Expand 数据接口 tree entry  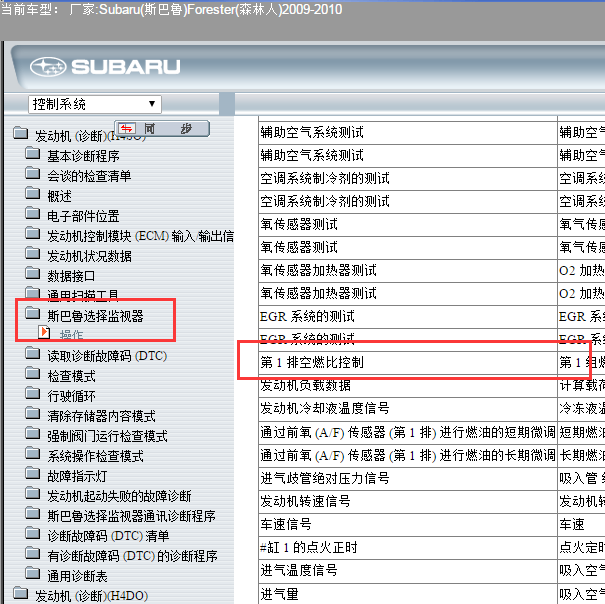point(71,276)
